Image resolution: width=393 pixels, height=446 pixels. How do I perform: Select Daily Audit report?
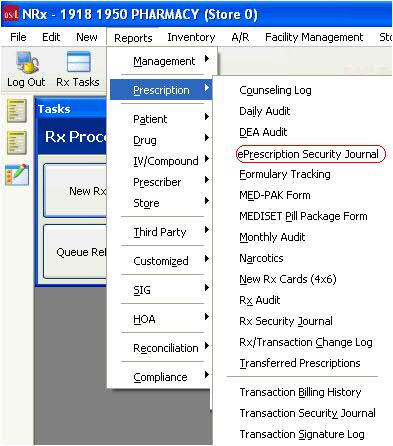pyautogui.click(x=265, y=111)
